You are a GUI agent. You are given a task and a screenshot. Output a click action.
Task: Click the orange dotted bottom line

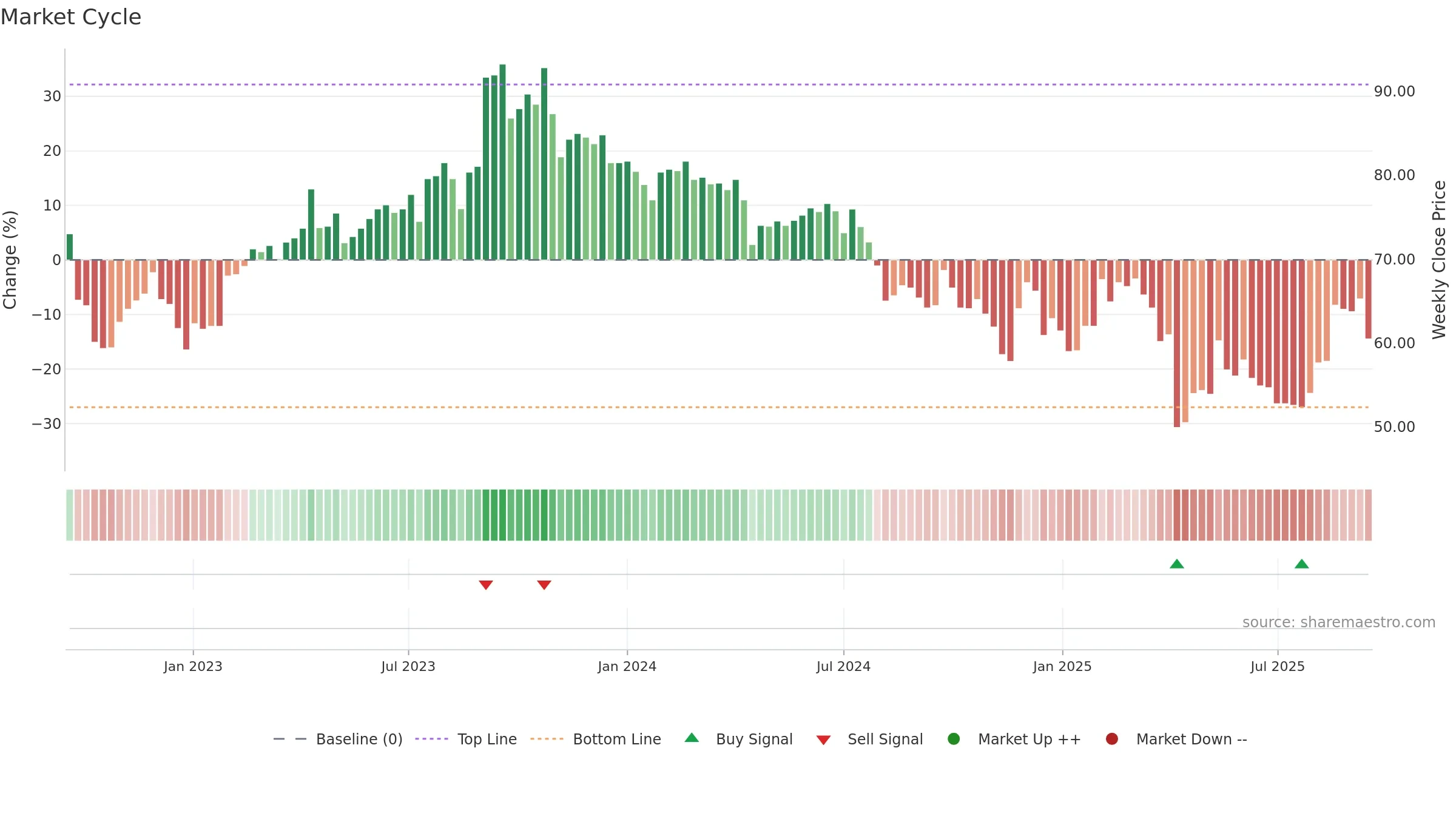click(719, 407)
